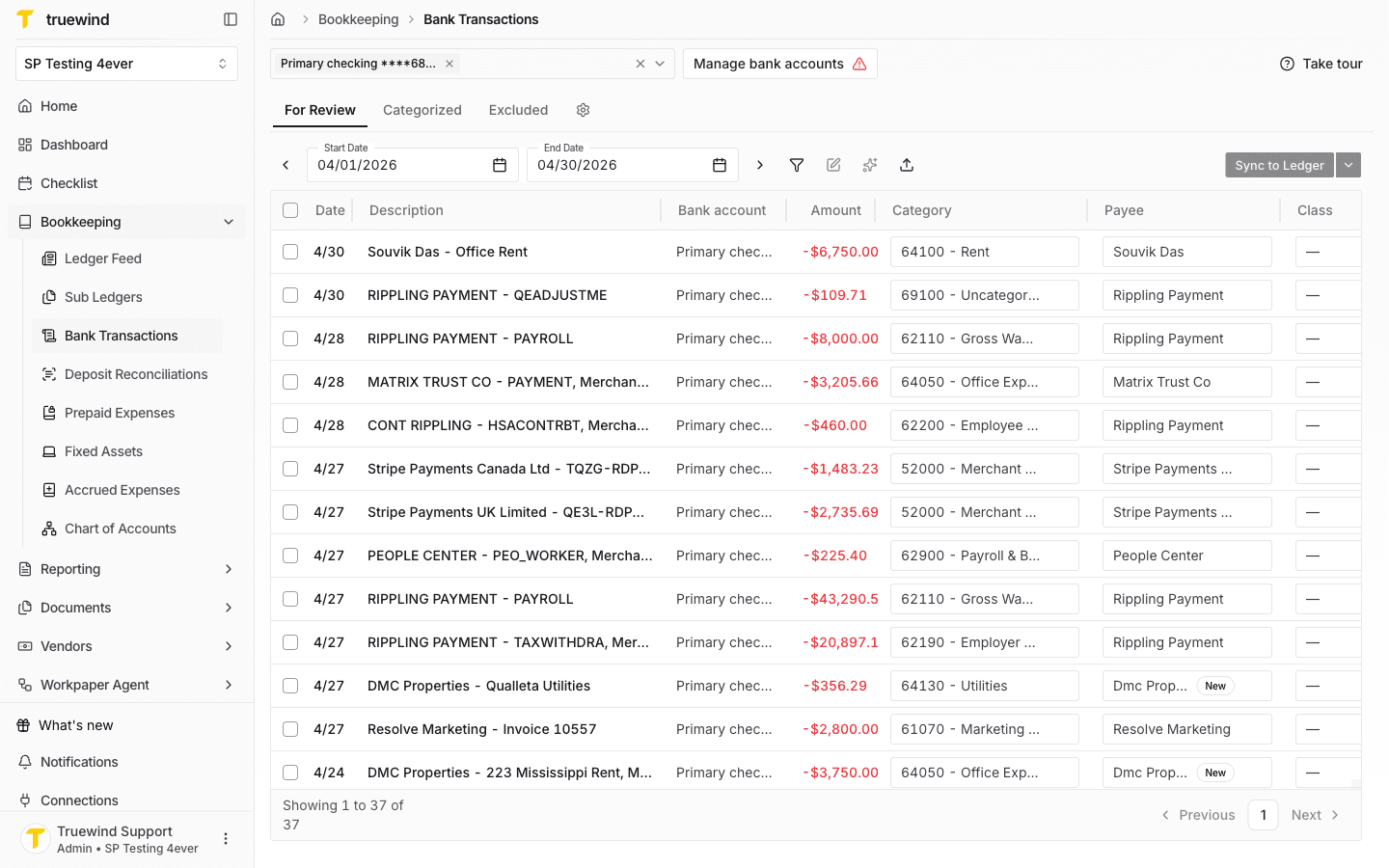This screenshot has height=868, width=1389.
Task: Open Sub Ledgers in sidebar
Action: click(127, 297)
